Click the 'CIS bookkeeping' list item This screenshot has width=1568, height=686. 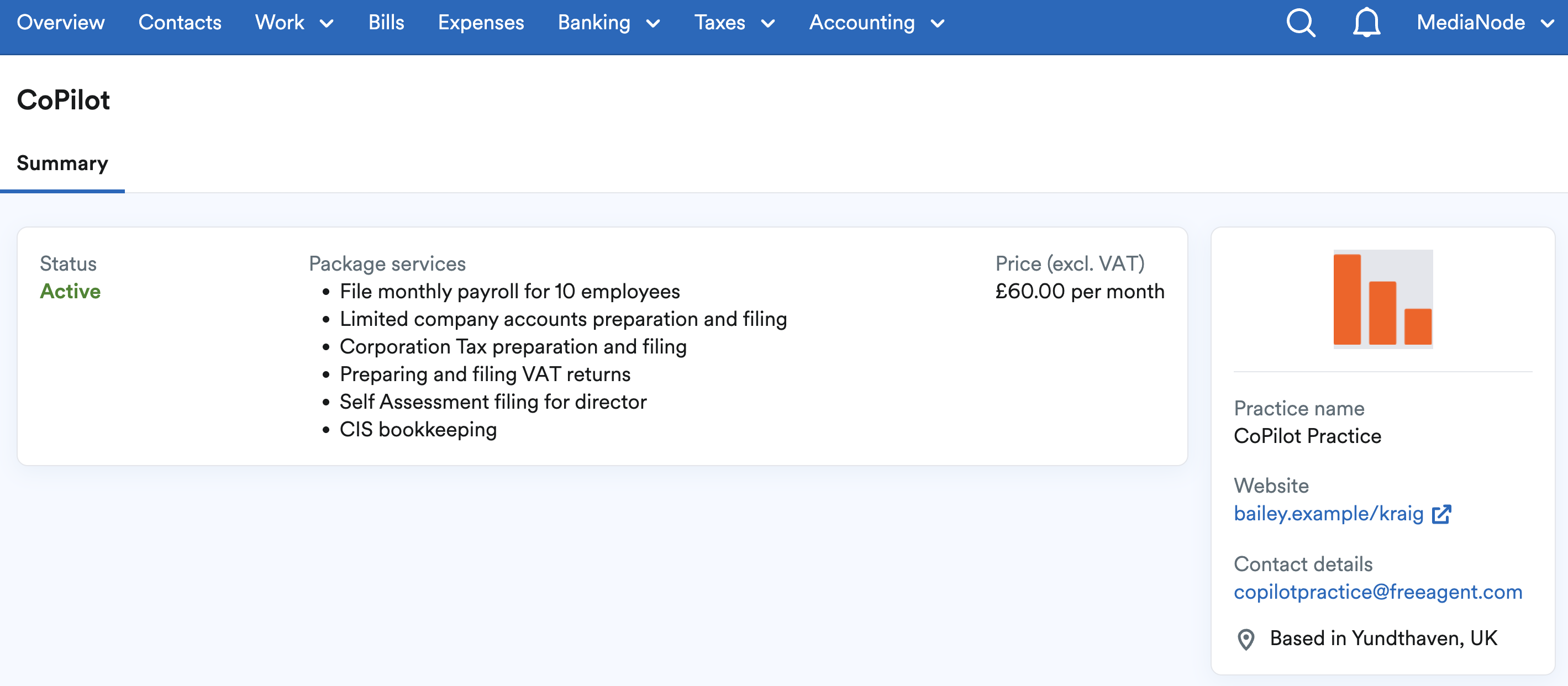pyautogui.click(x=418, y=430)
